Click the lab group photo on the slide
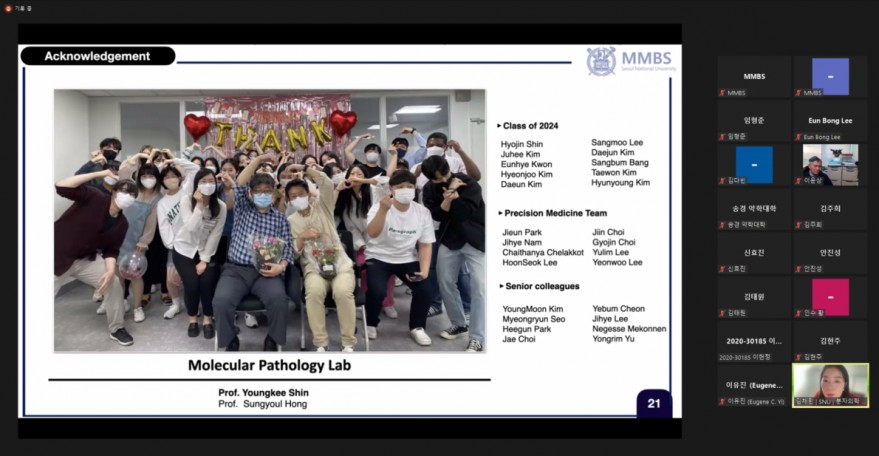The height and width of the screenshot is (456, 879). click(x=269, y=220)
